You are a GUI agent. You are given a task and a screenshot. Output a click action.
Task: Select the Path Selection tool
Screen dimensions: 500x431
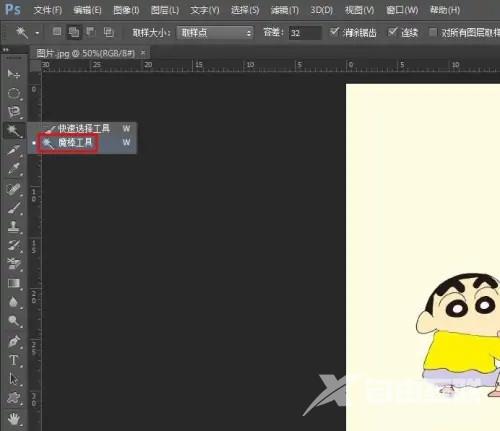[x=14, y=380]
